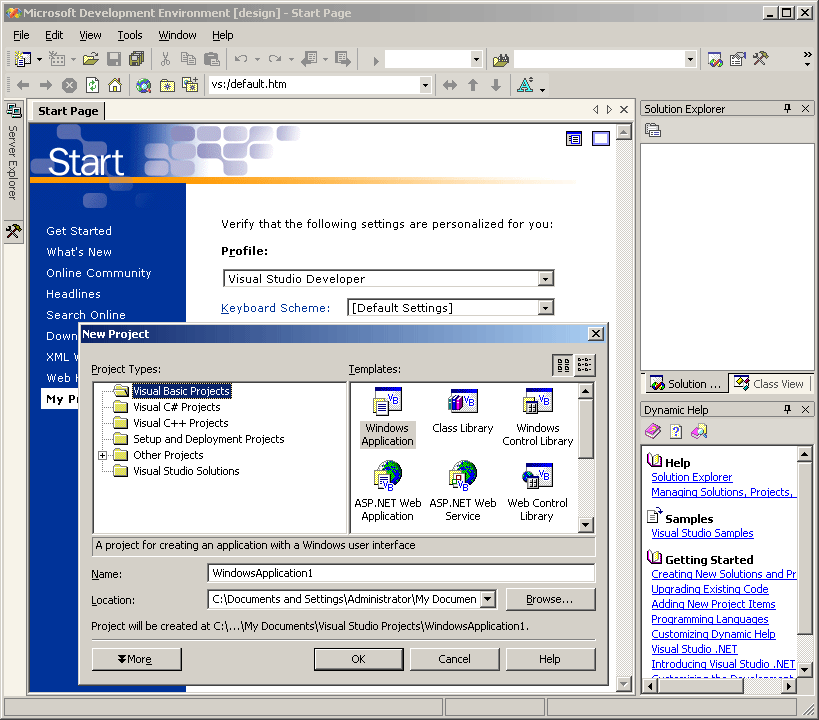The width and height of the screenshot is (819, 720).
Task: Click the Redo arrow icon
Action: [x=275, y=59]
